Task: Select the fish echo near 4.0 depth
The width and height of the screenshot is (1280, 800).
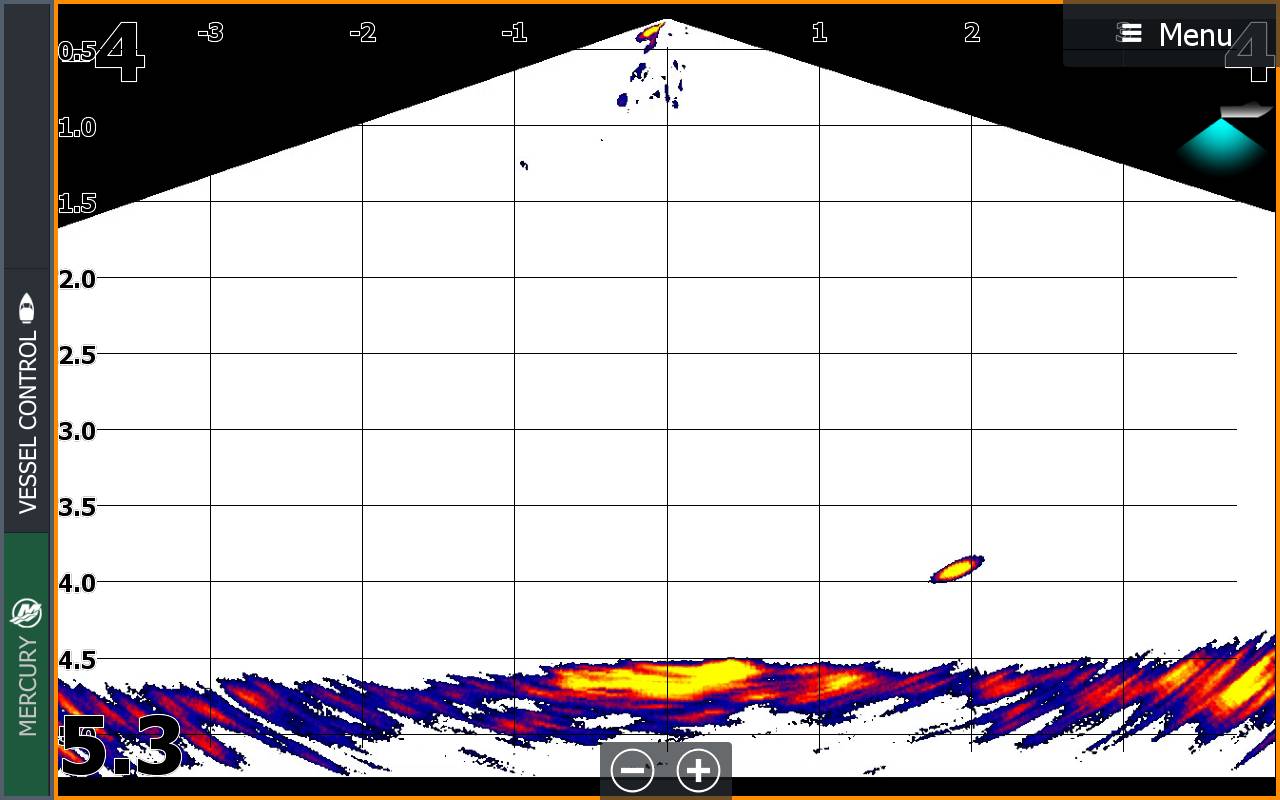Action: click(957, 568)
